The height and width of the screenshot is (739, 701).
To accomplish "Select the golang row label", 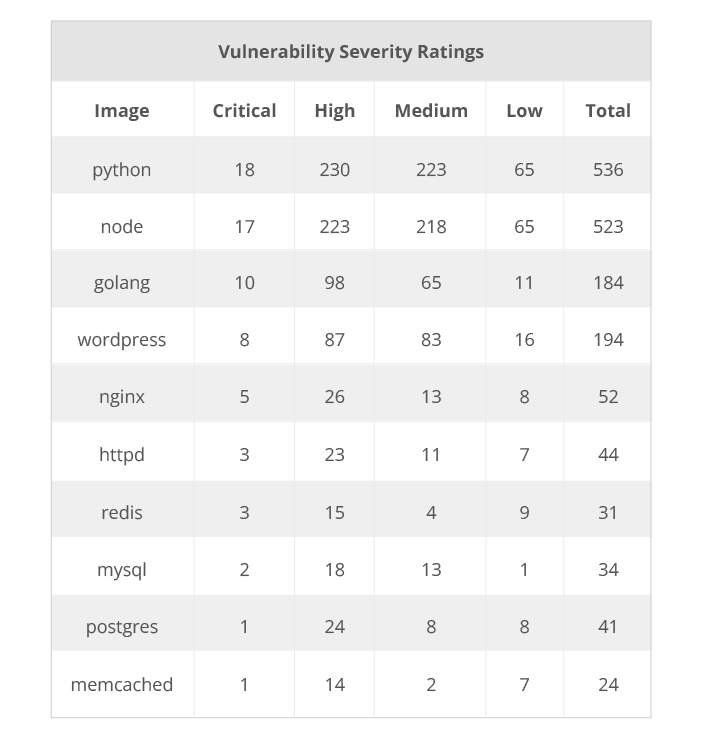I will click(x=122, y=283).
